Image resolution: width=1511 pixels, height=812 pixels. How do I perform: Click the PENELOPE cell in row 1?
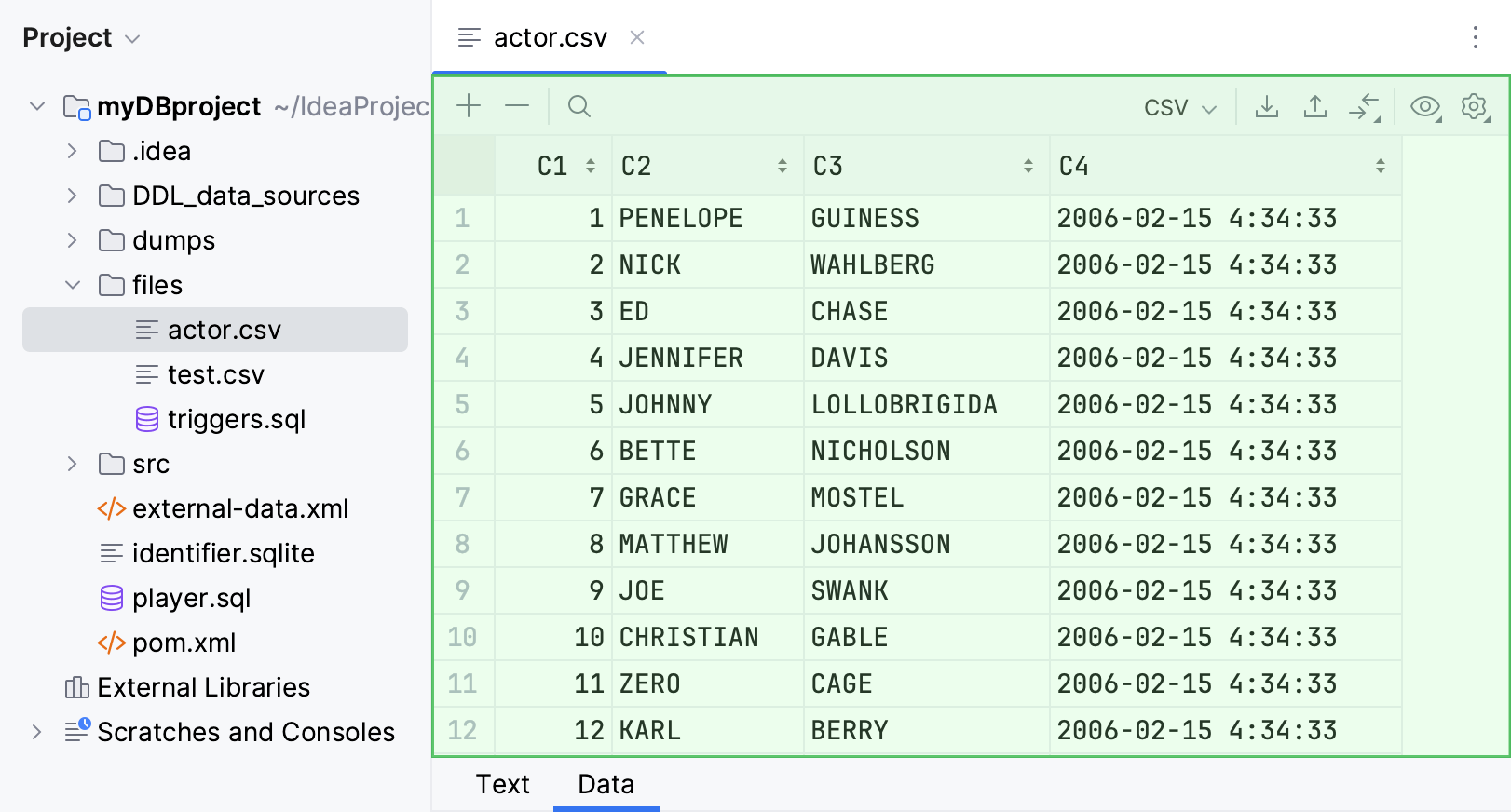681,218
